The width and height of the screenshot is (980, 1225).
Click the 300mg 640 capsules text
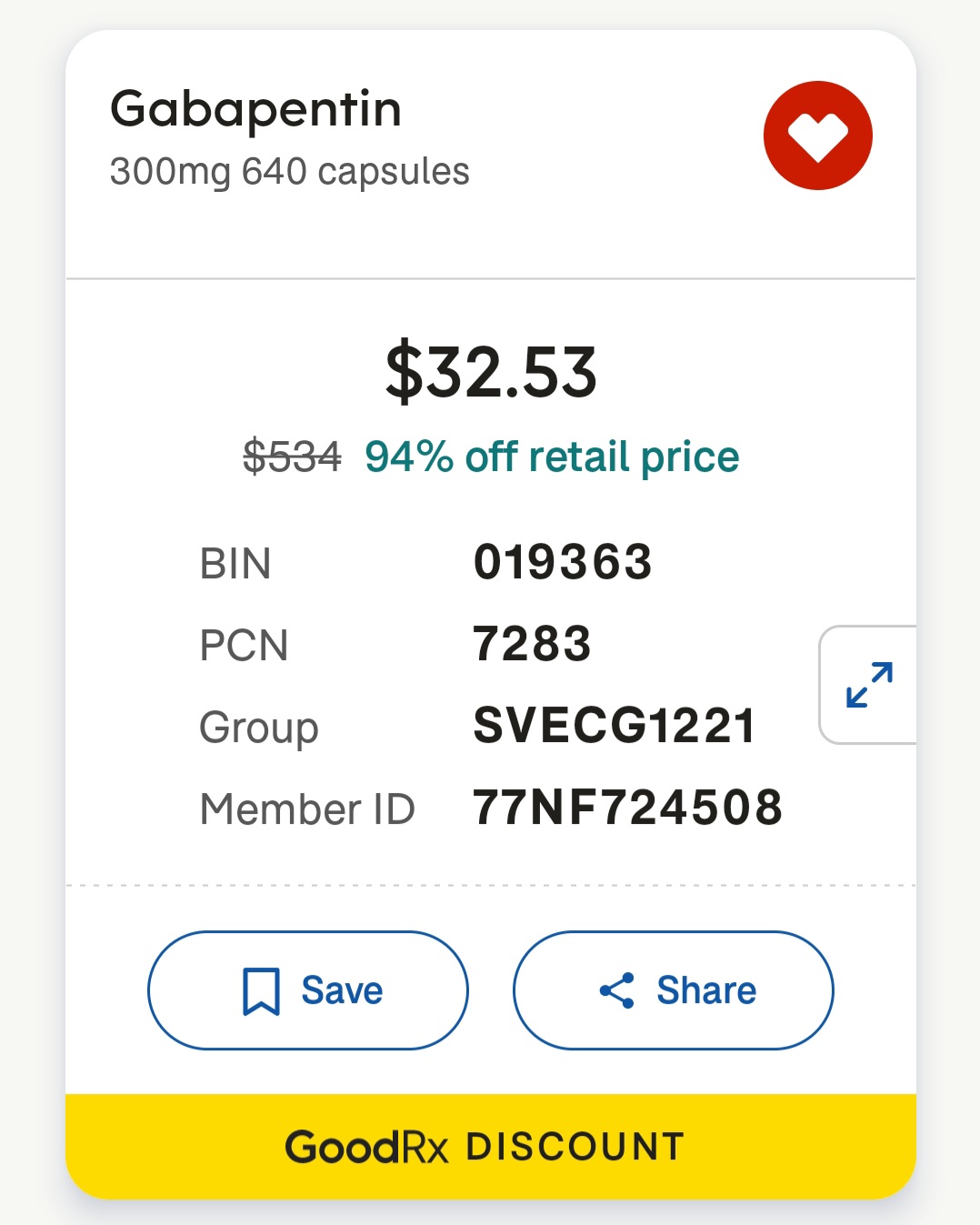(x=289, y=171)
